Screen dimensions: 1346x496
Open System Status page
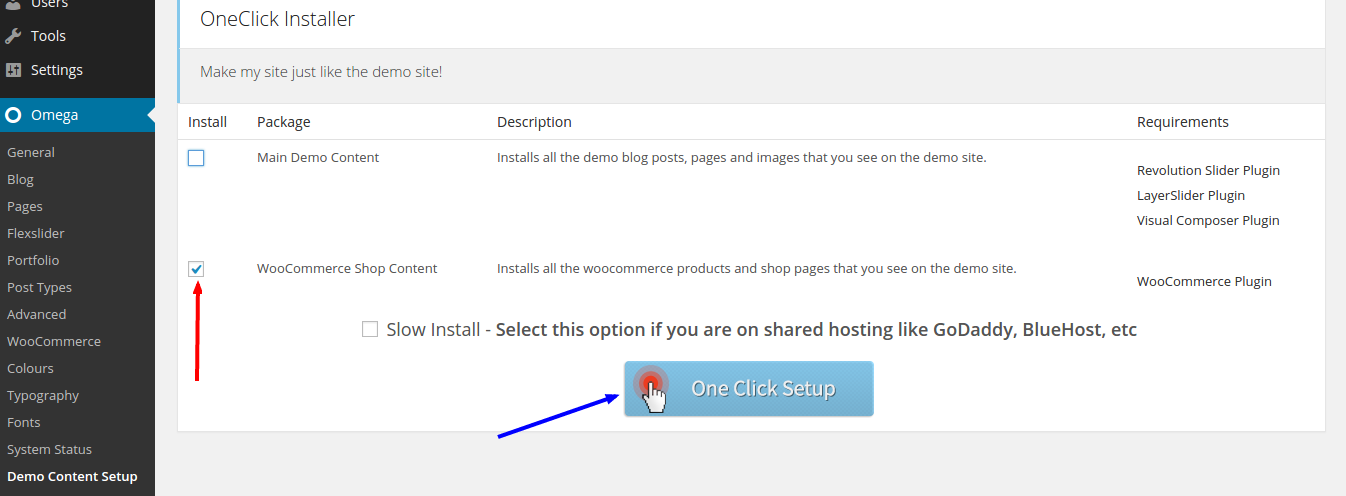pos(49,449)
